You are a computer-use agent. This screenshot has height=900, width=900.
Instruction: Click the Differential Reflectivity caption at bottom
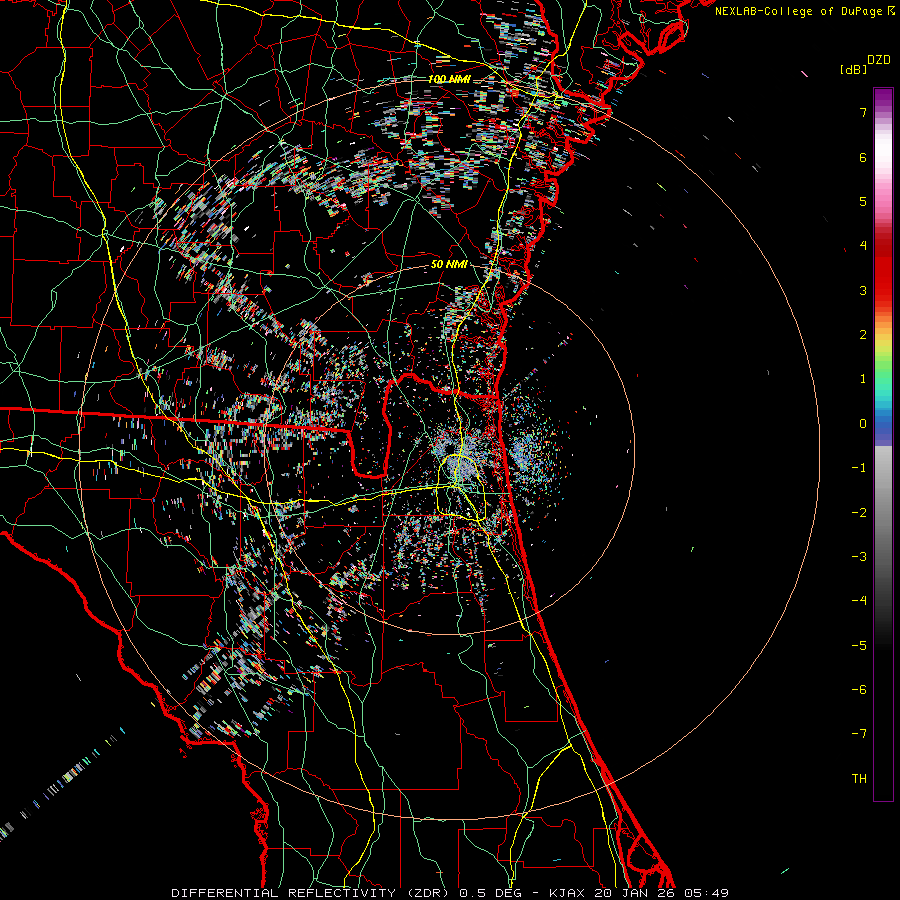click(x=450, y=893)
